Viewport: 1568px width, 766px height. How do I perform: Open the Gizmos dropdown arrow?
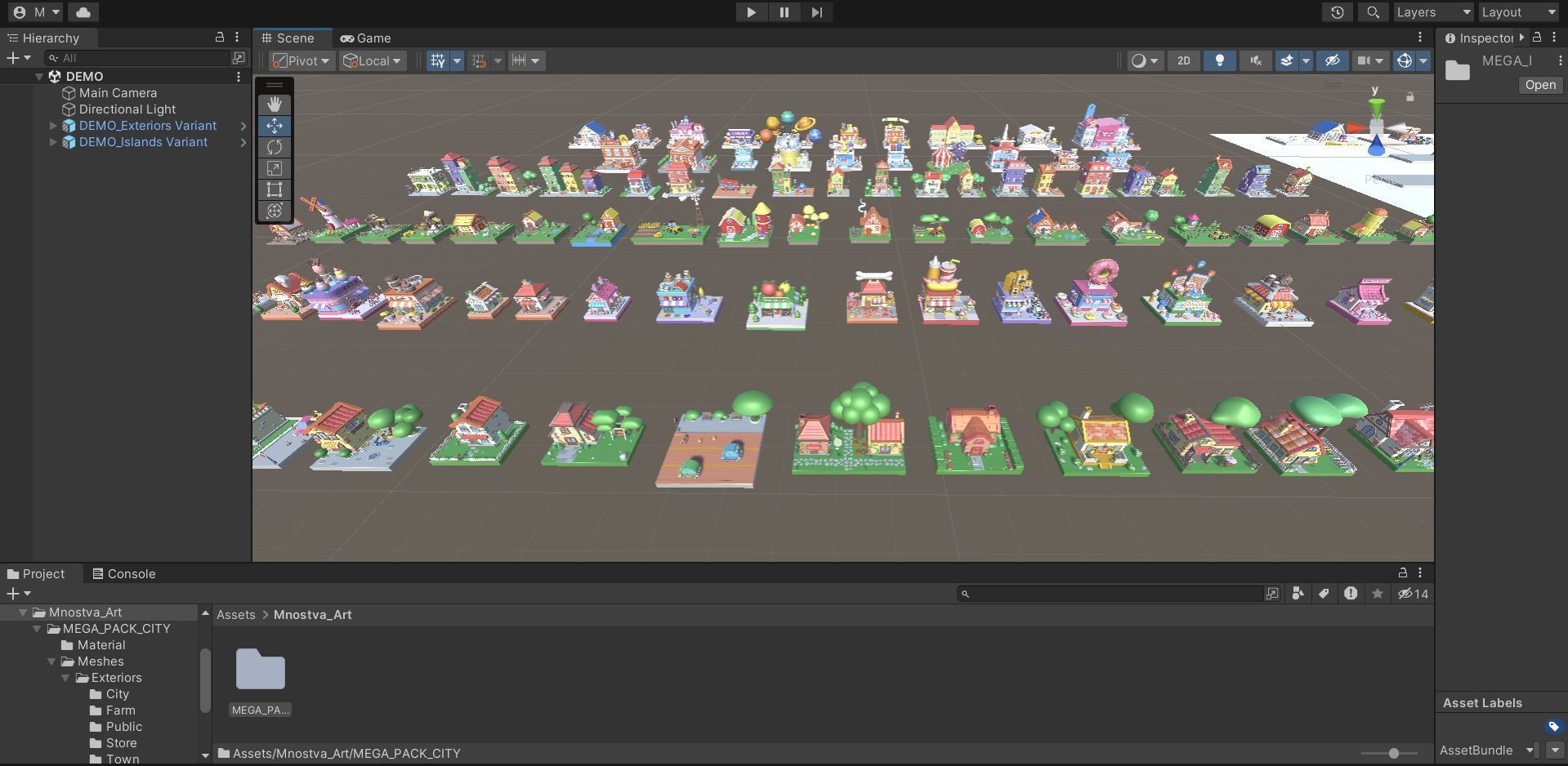tap(1423, 60)
